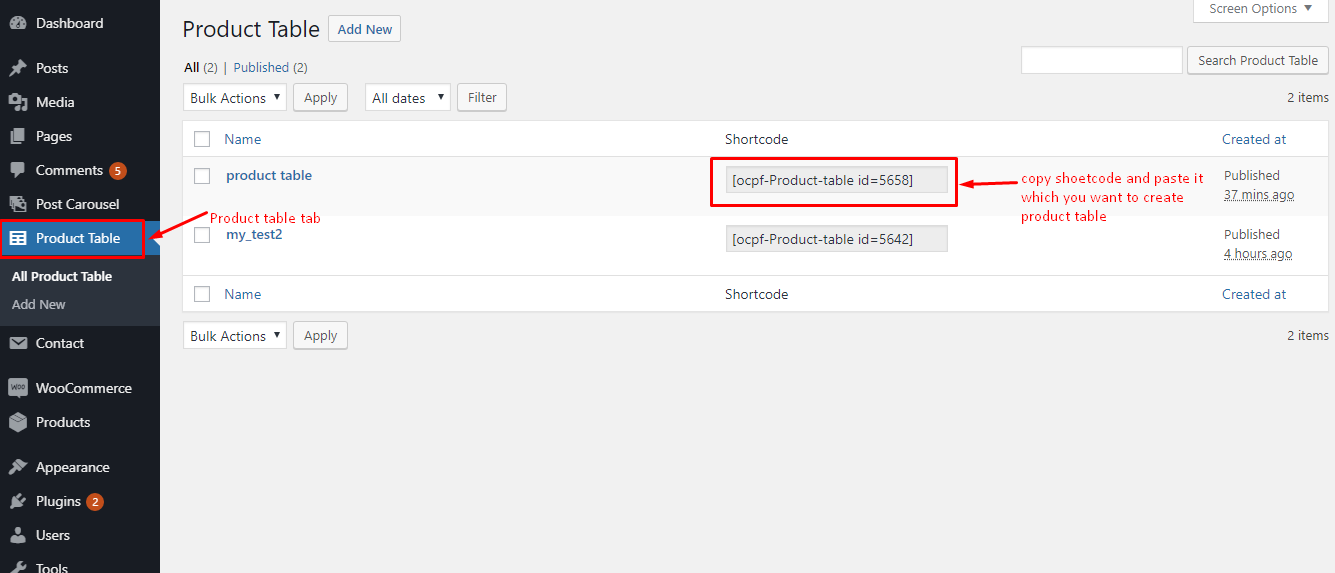Click the Add New button beside title
Image resolution: width=1335 pixels, height=573 pixels.
[x=364, y=29]
